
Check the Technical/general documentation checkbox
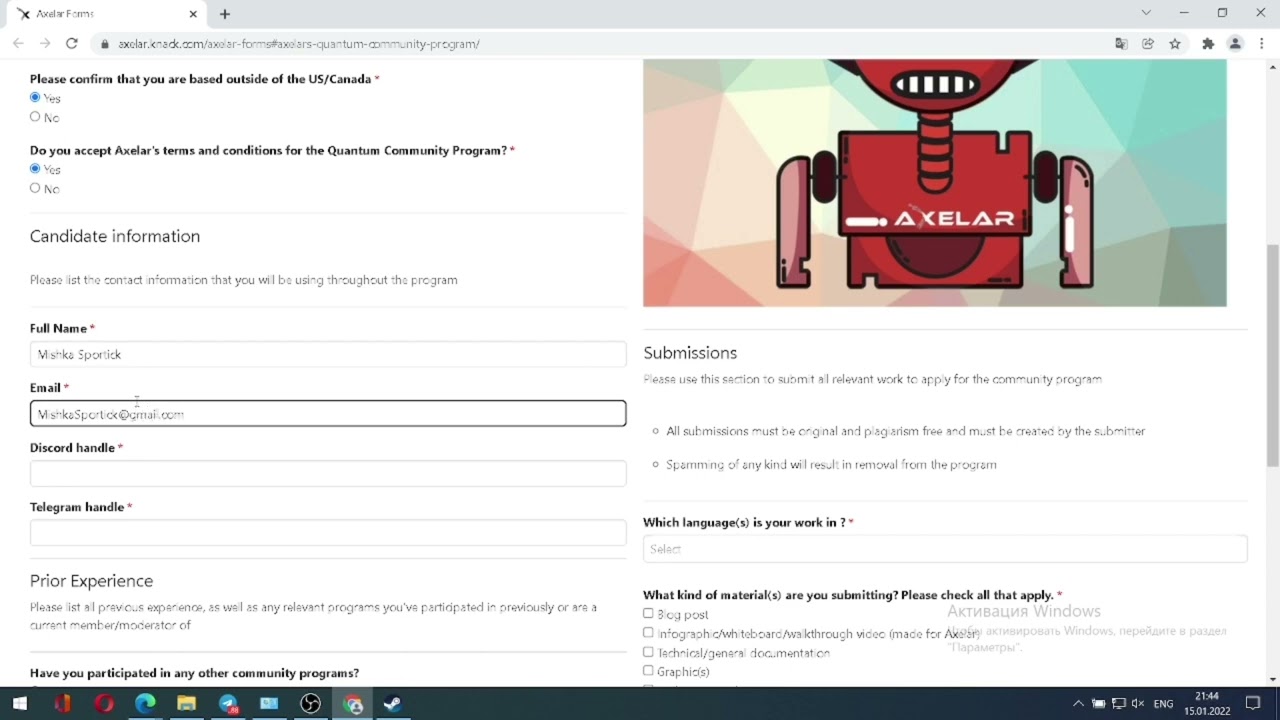(x=648, y=651)
